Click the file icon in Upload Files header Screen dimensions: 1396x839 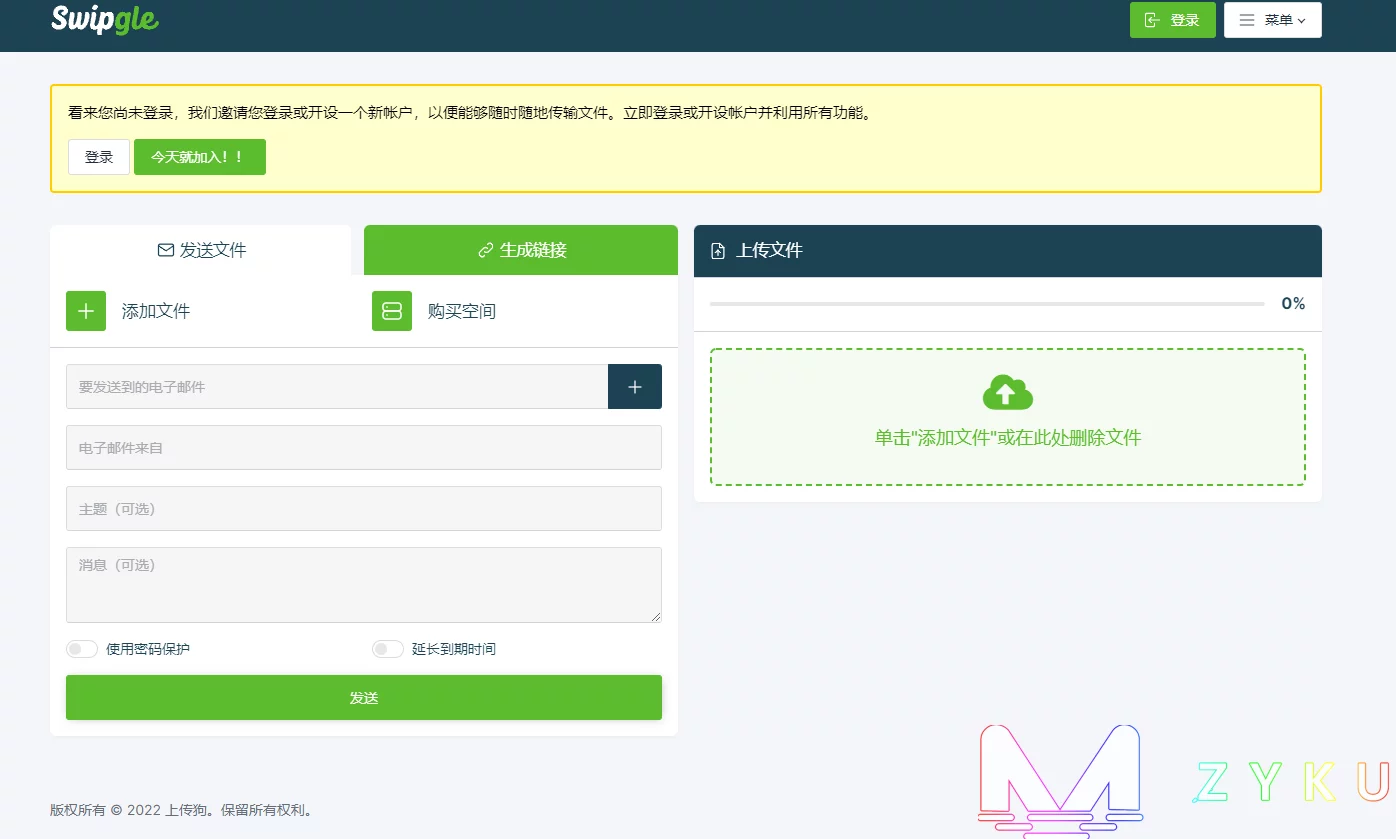718,251
